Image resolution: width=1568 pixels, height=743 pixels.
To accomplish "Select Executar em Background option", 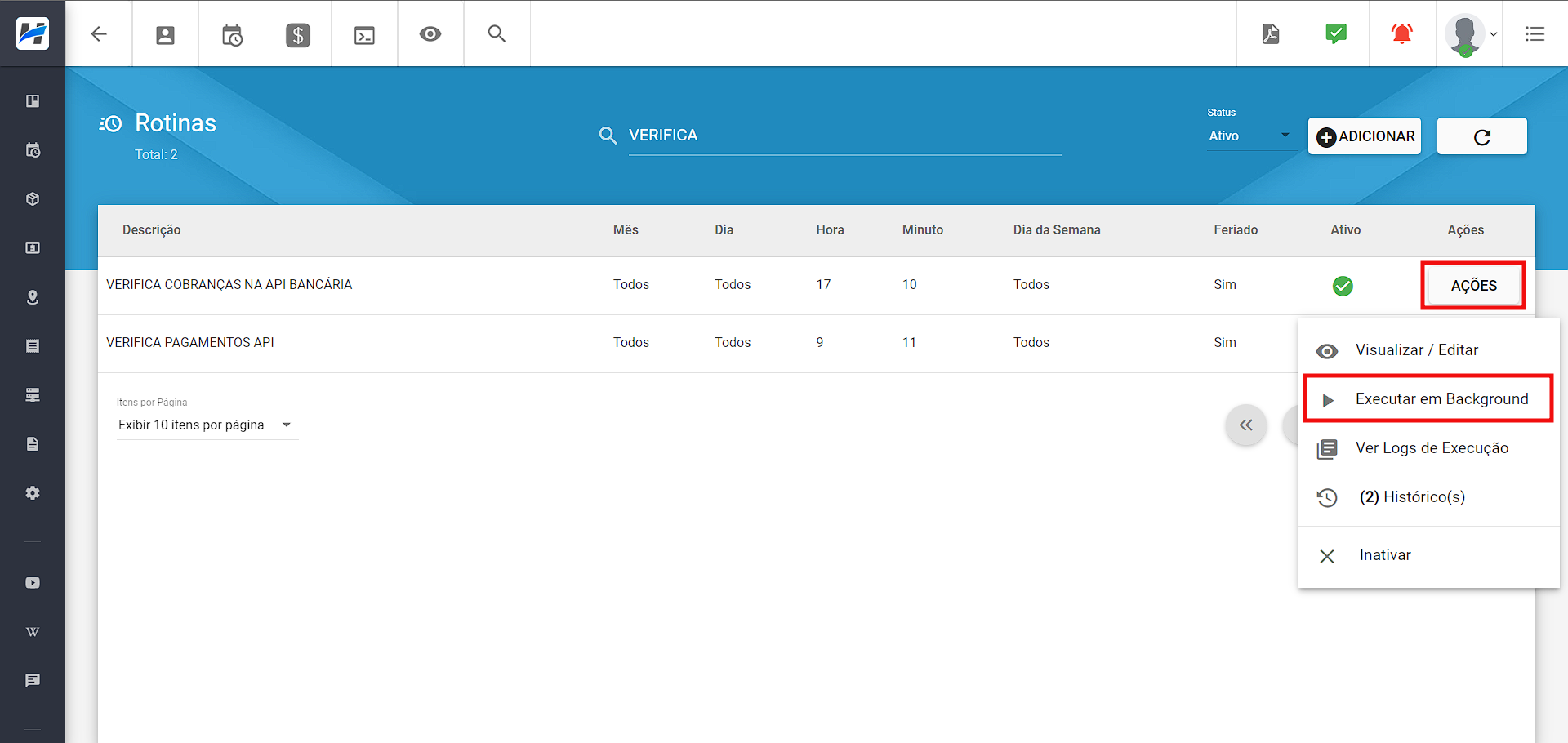I will point(1429,399).
